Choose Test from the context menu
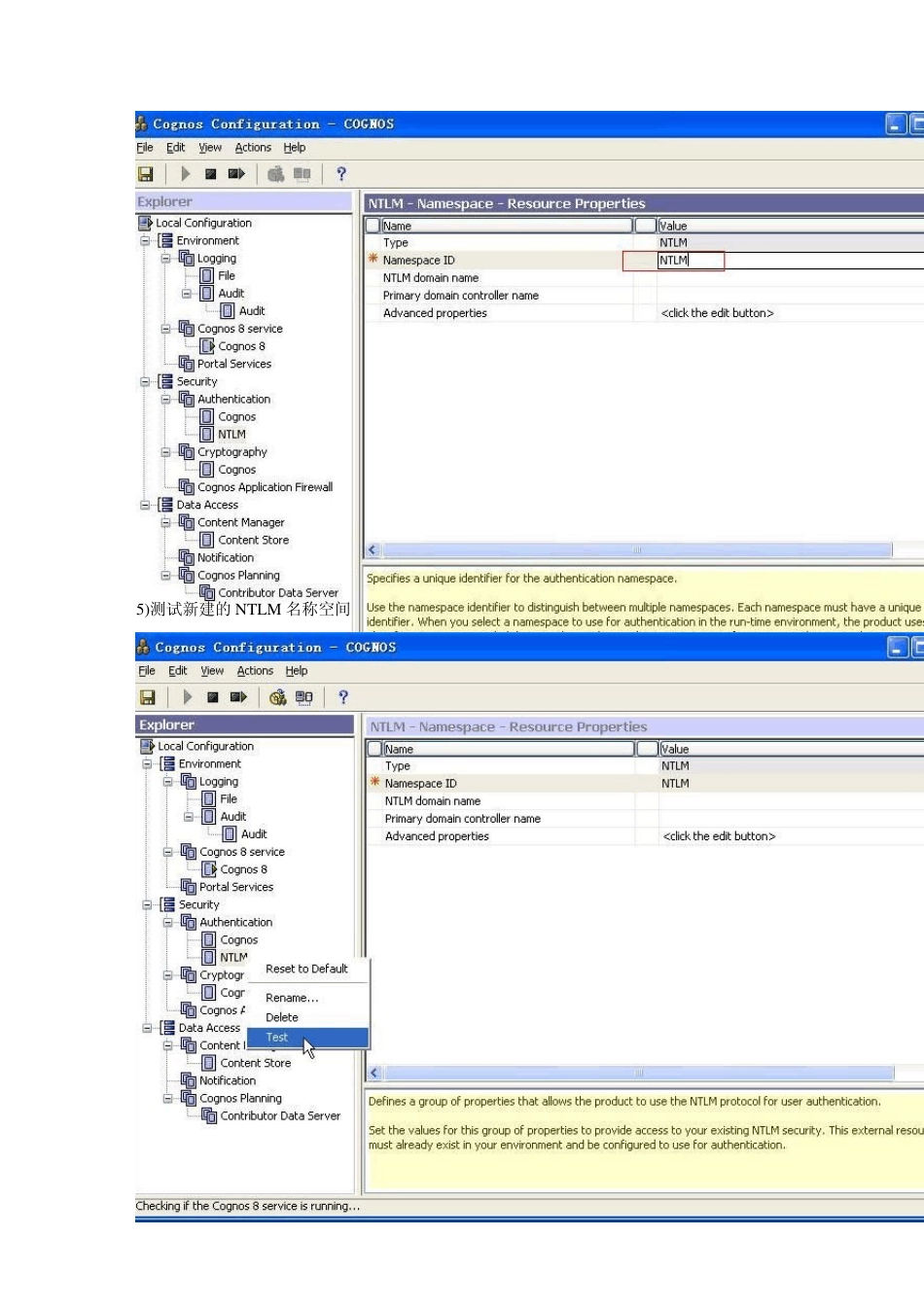This screenshot has height=1307, width=924. (x=307, y=1038)
